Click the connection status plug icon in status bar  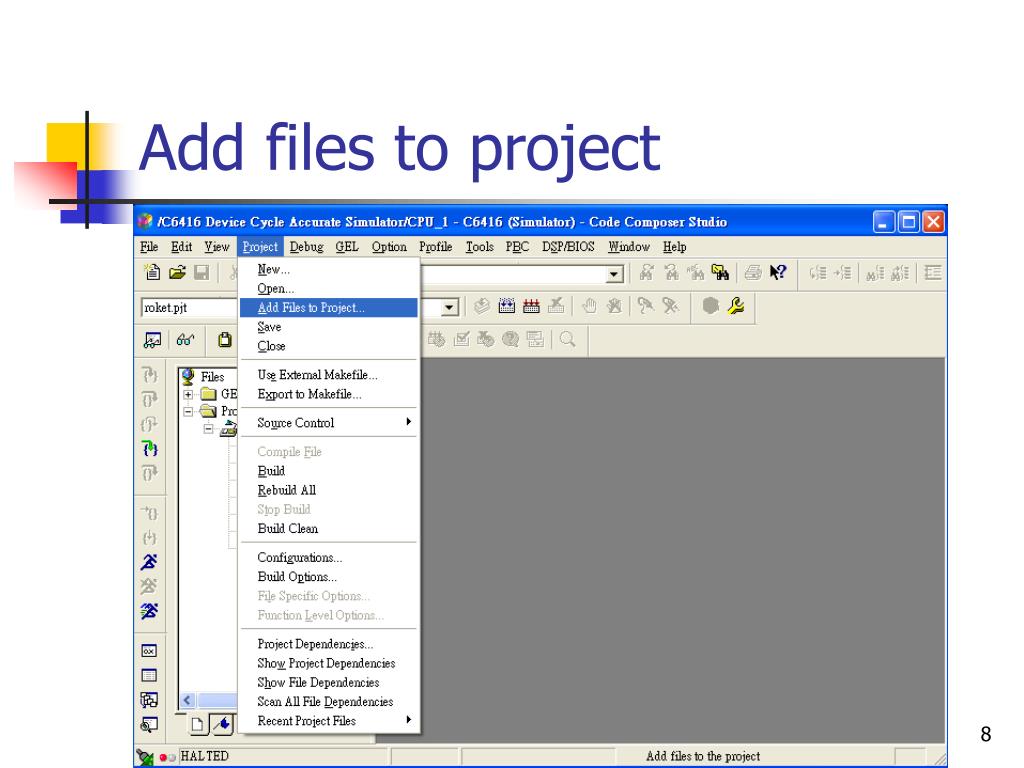[144, 757]
